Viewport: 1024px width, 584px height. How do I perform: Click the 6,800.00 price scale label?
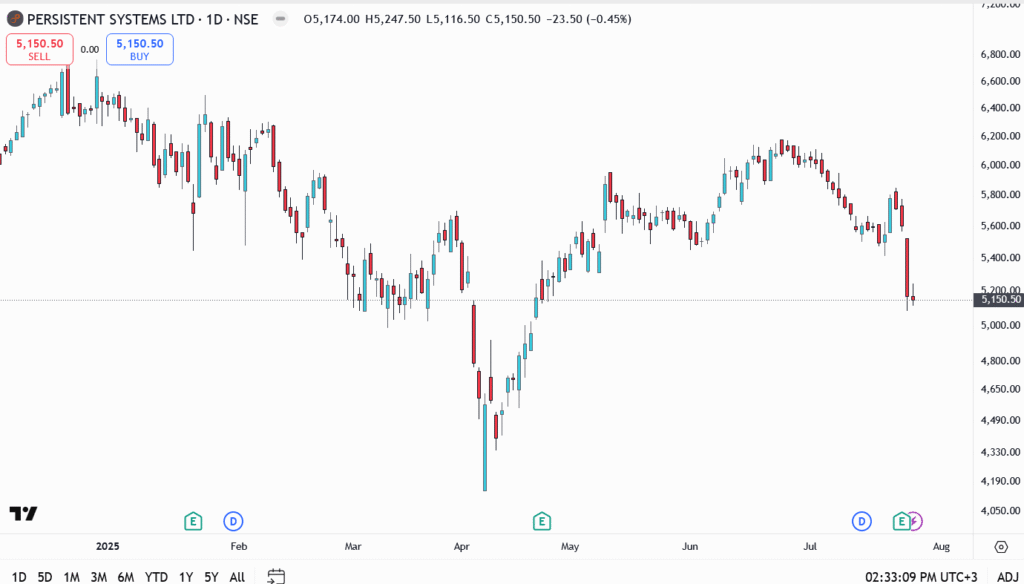(1000, 54)
